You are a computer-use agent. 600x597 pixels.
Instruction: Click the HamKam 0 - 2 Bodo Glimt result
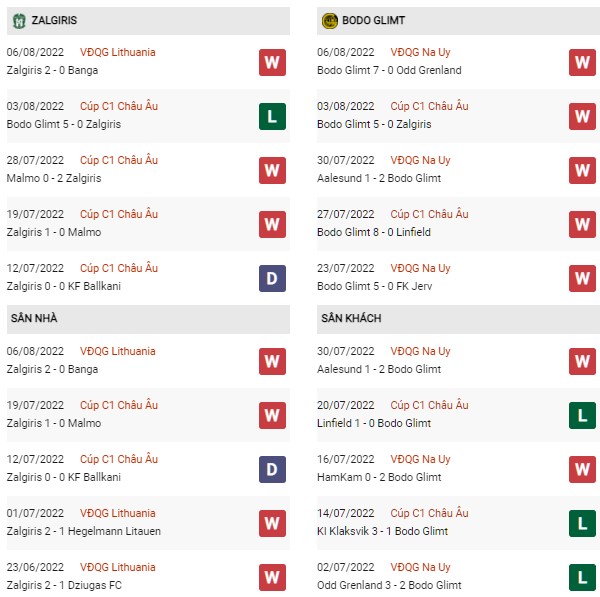click(379, 477)
